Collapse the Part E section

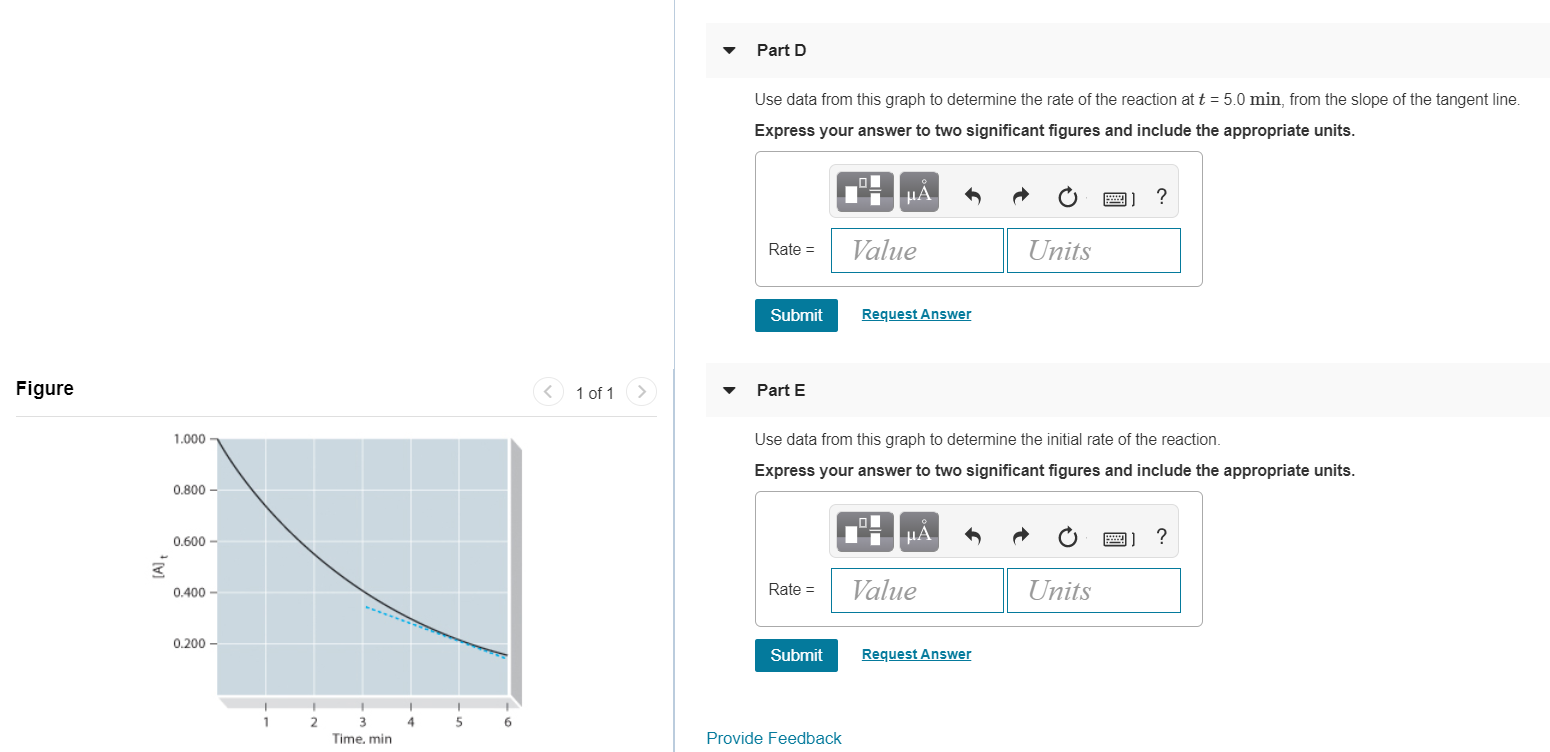pyautogui.click(x=728, y=390)
